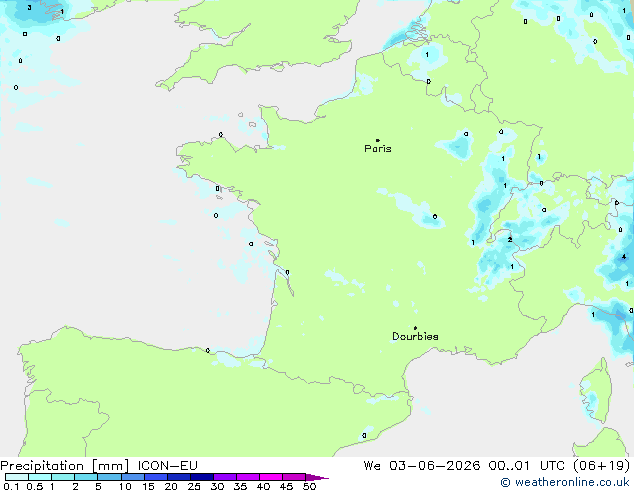Click the precipitation value '3' over Ireland
The image size is (634, 490).
point(30,7)
